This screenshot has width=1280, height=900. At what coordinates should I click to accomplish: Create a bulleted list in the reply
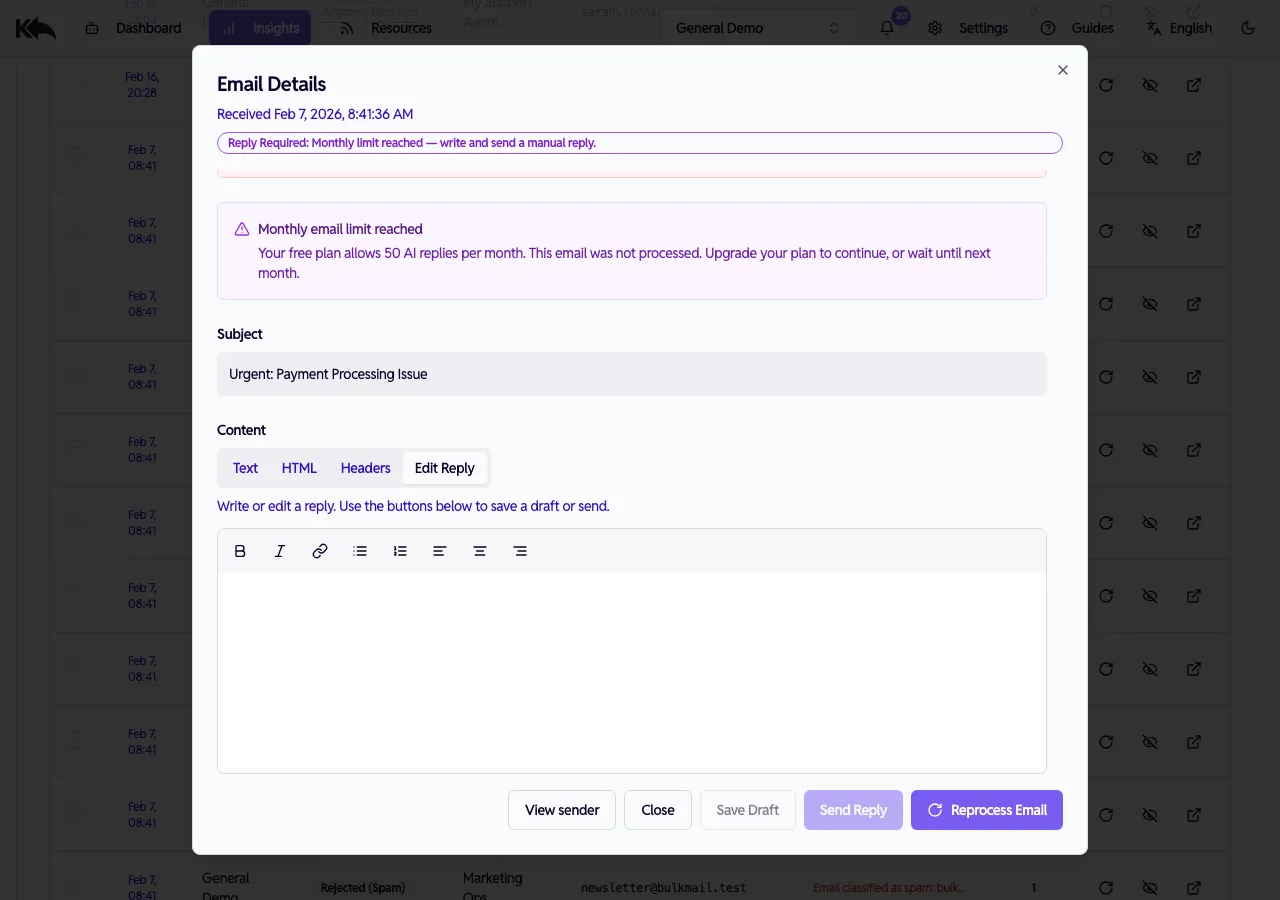tap(360, 551)
